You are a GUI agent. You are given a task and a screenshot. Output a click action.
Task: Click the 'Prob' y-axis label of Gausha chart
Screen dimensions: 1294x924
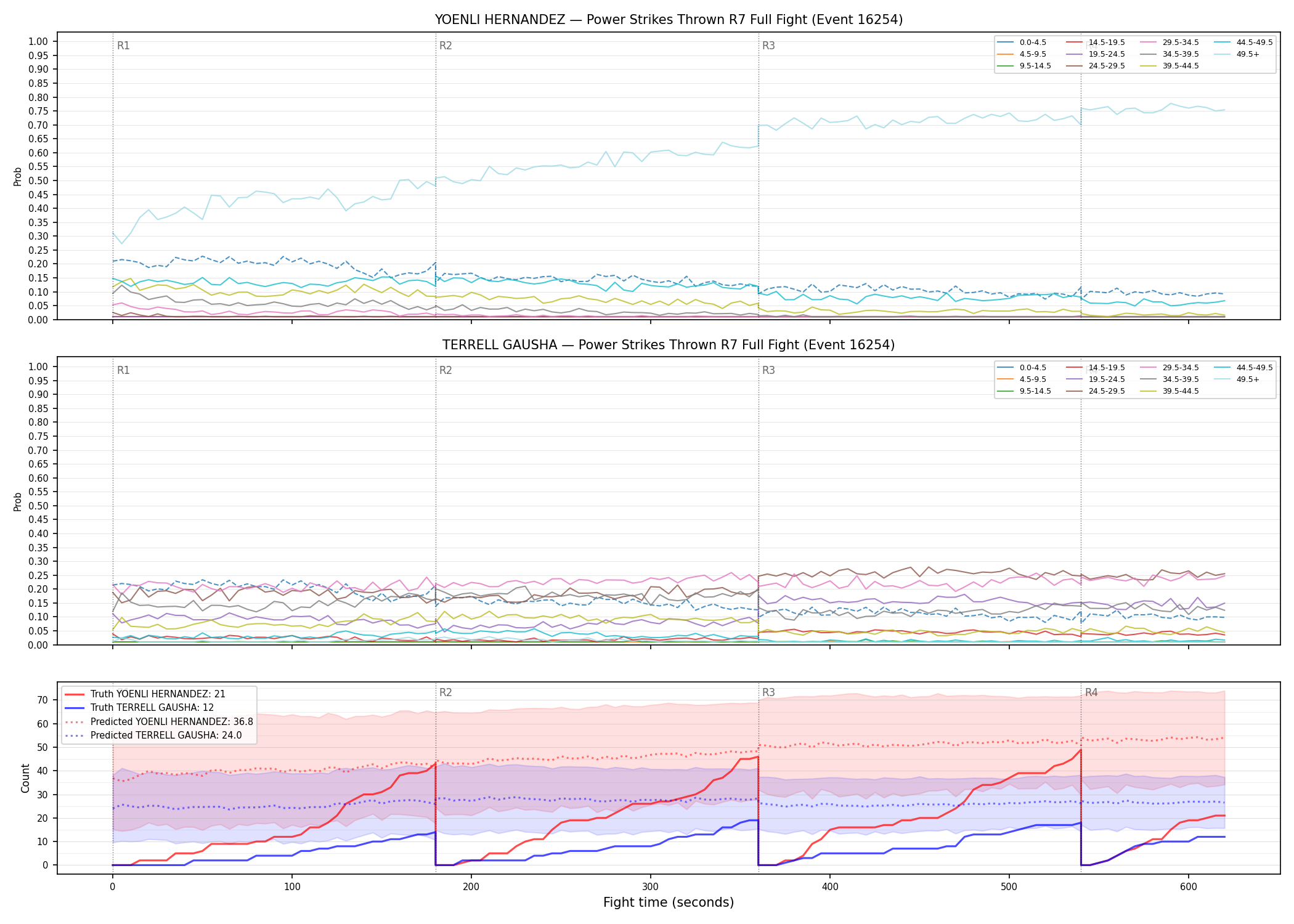coord(18,501)
